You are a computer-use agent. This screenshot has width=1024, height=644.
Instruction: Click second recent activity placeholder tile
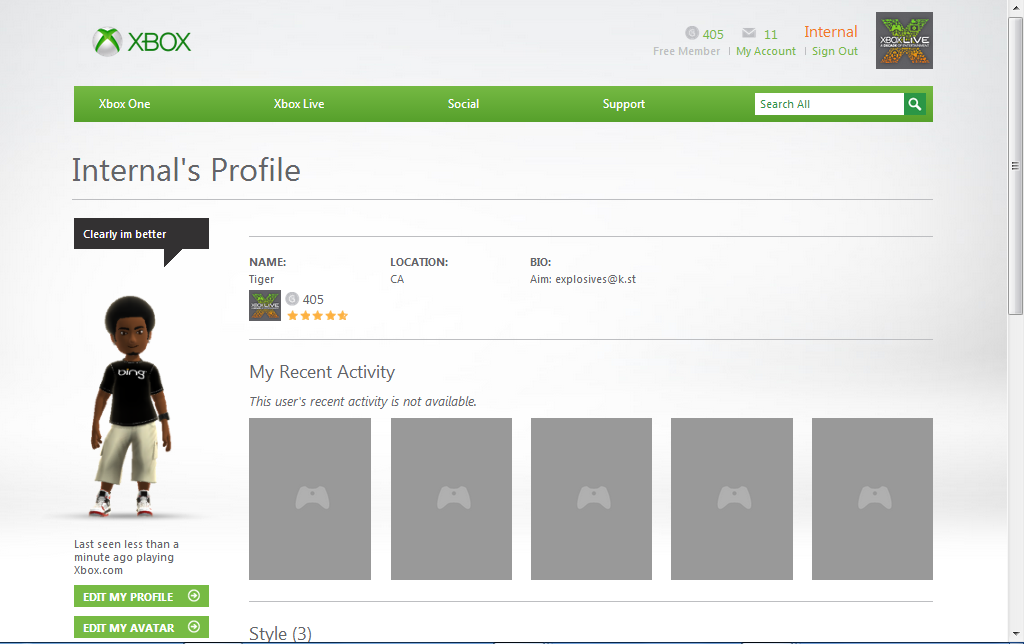[x=451, y=498]
